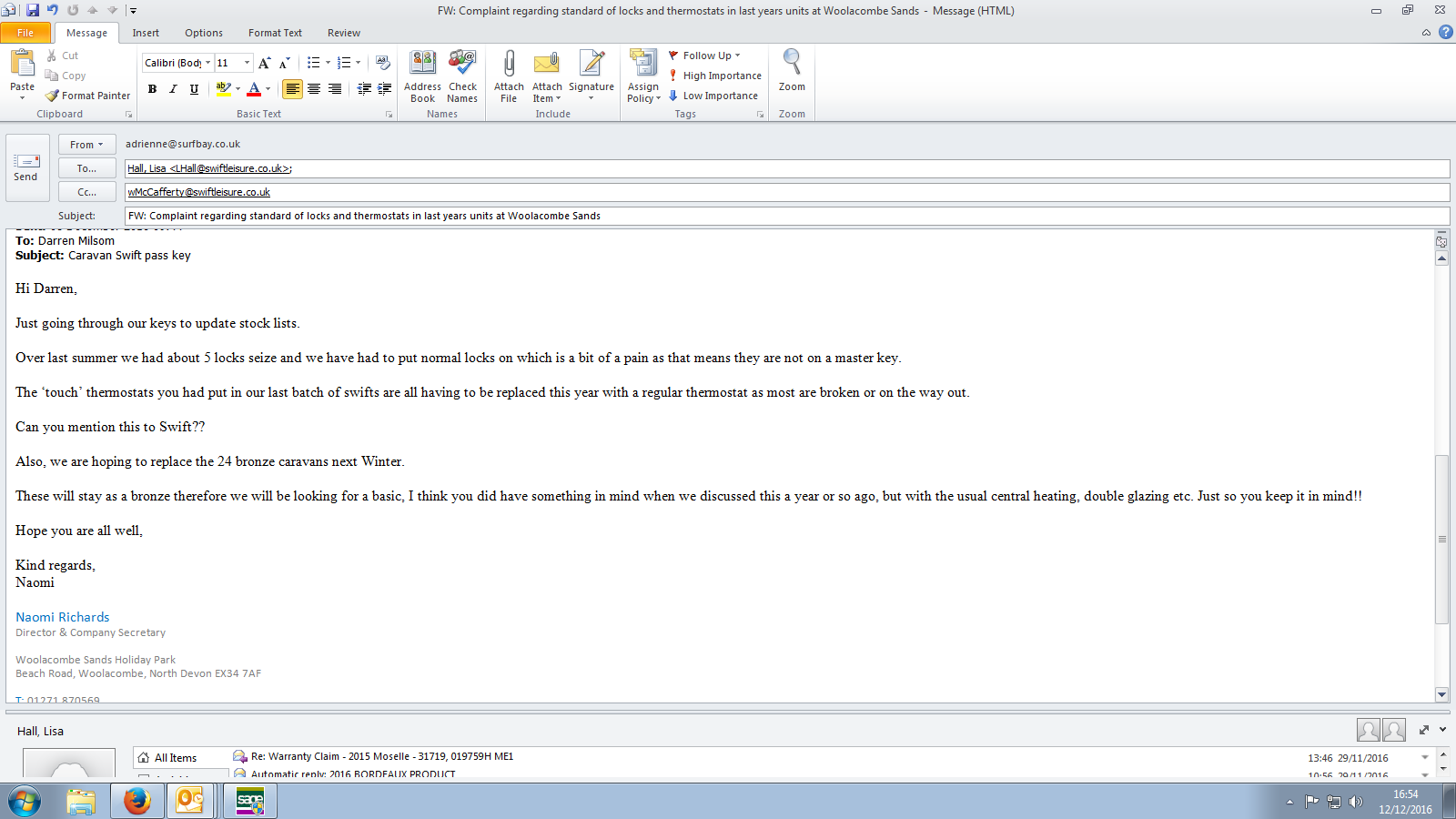Open the File tab
The height and width of the screenshot is (819, 1456).
(25, 33)
